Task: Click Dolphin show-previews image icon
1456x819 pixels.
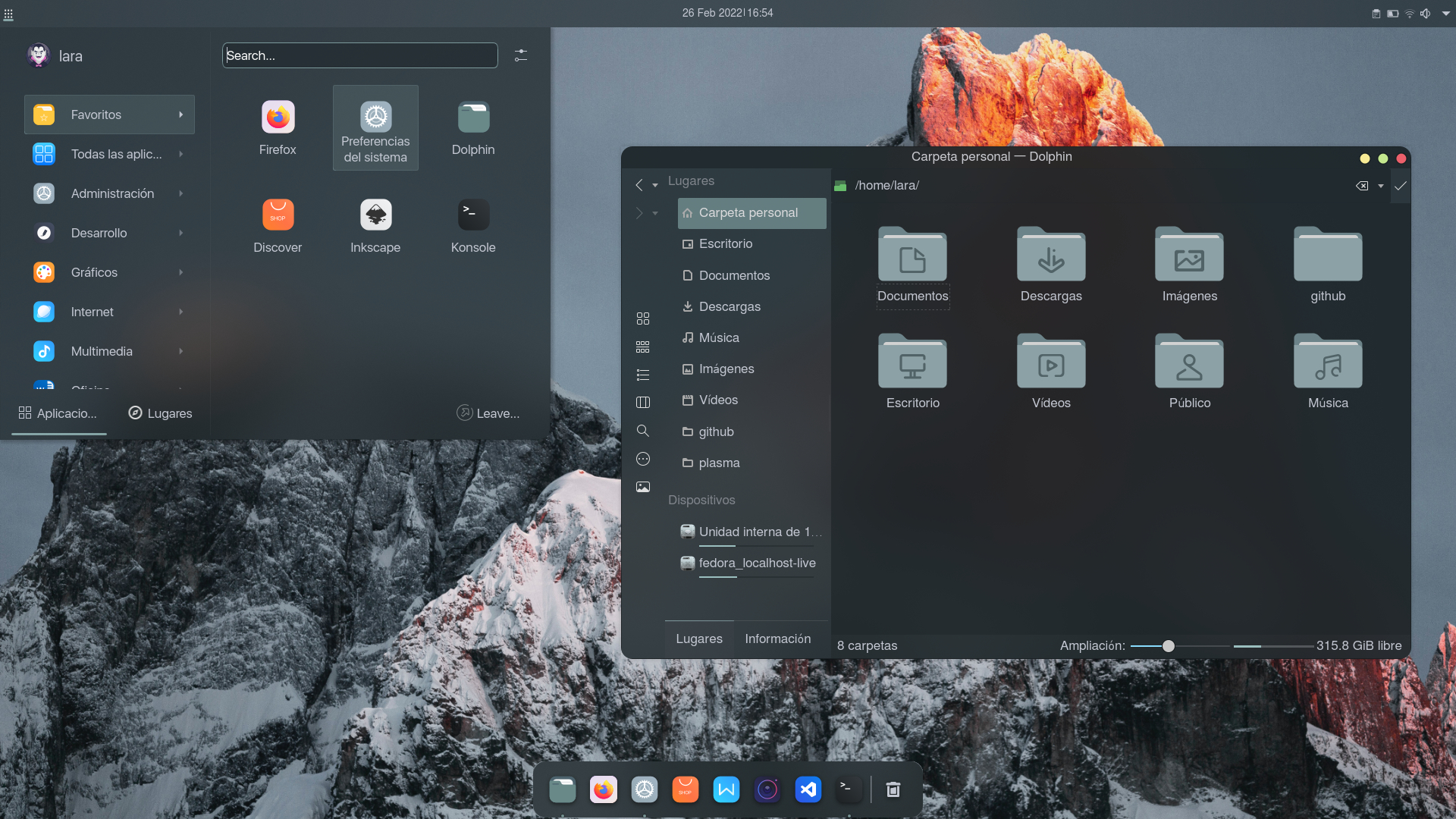Action: [643, 487]
